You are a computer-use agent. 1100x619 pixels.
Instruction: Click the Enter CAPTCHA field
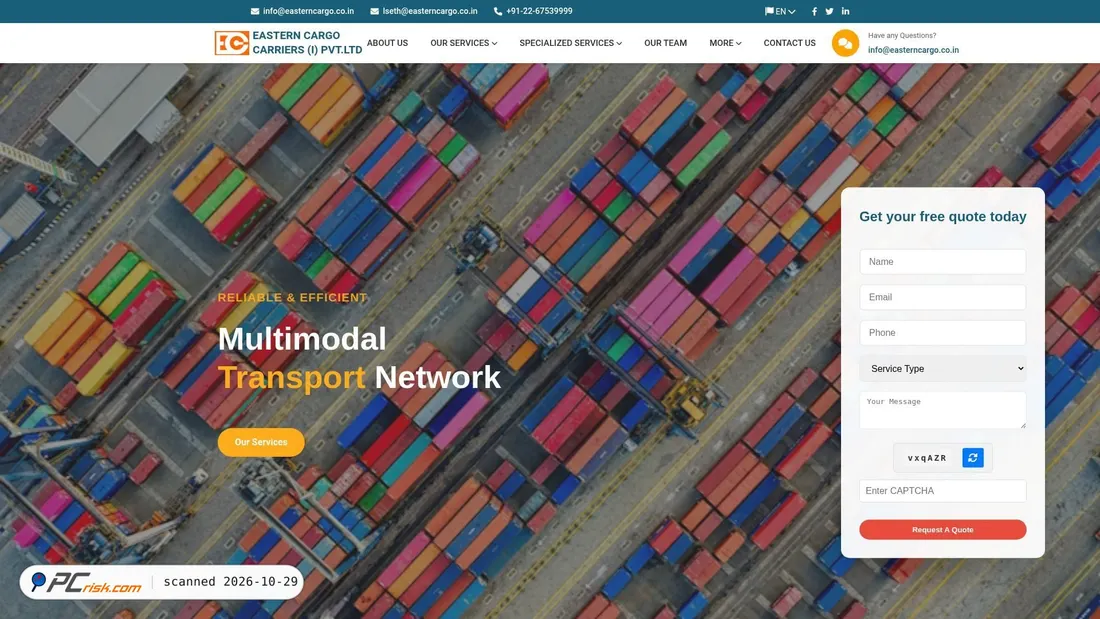943,491
